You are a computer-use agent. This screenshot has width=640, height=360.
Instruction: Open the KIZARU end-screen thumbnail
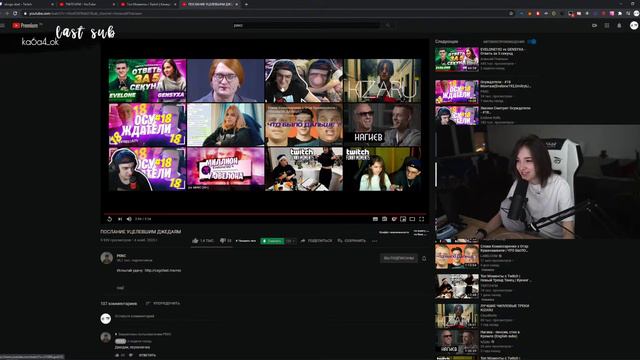[382, 80]
